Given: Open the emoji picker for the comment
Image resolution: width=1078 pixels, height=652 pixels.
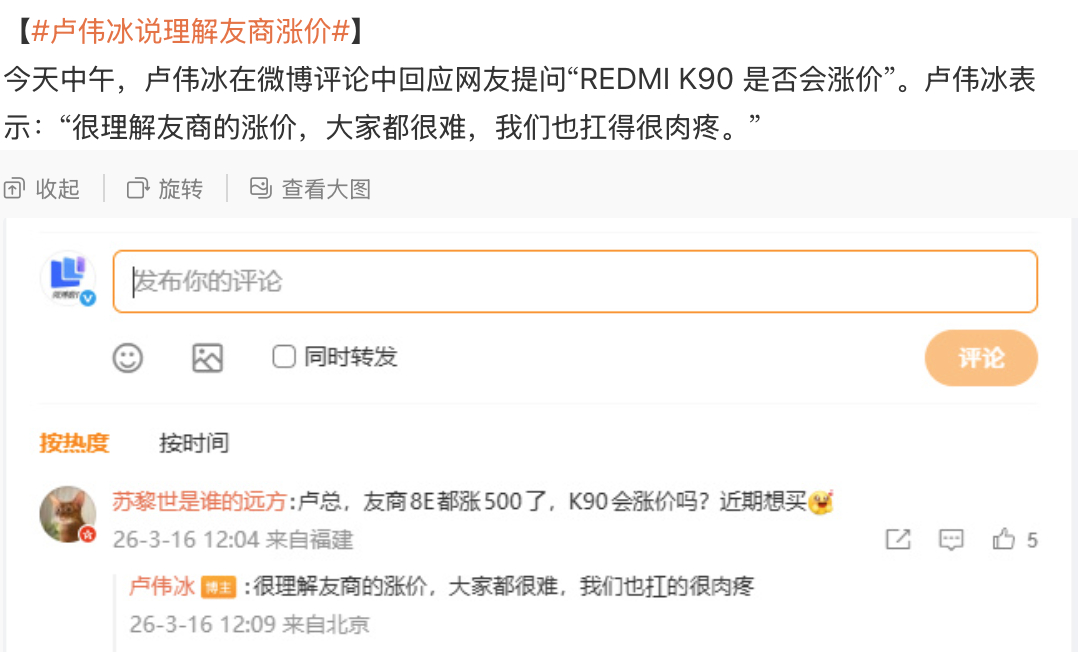Looking at the screenshot, I should pos(130,357).
